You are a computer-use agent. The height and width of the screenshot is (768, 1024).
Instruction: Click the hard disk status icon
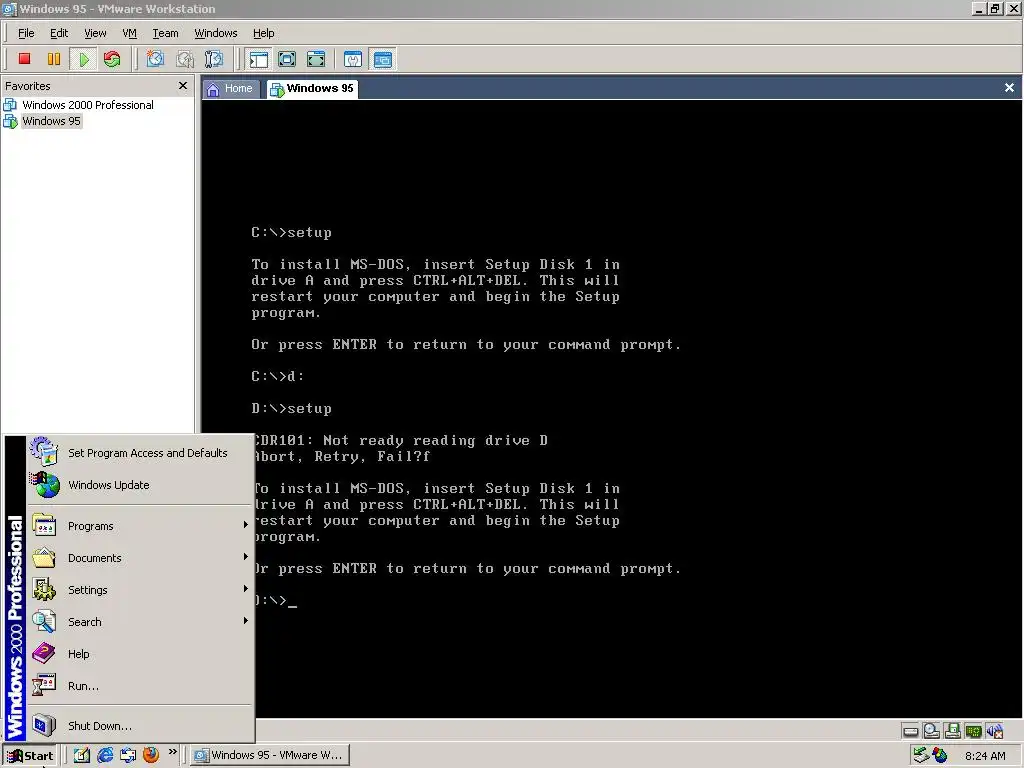pyautogui.click(x=910, y=731)
